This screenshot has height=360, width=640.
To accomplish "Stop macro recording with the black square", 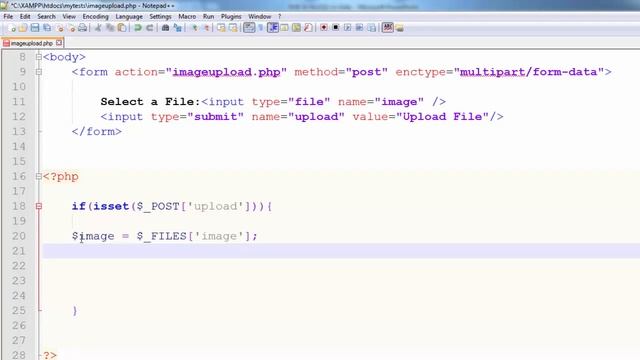I will tap(336, 28).
